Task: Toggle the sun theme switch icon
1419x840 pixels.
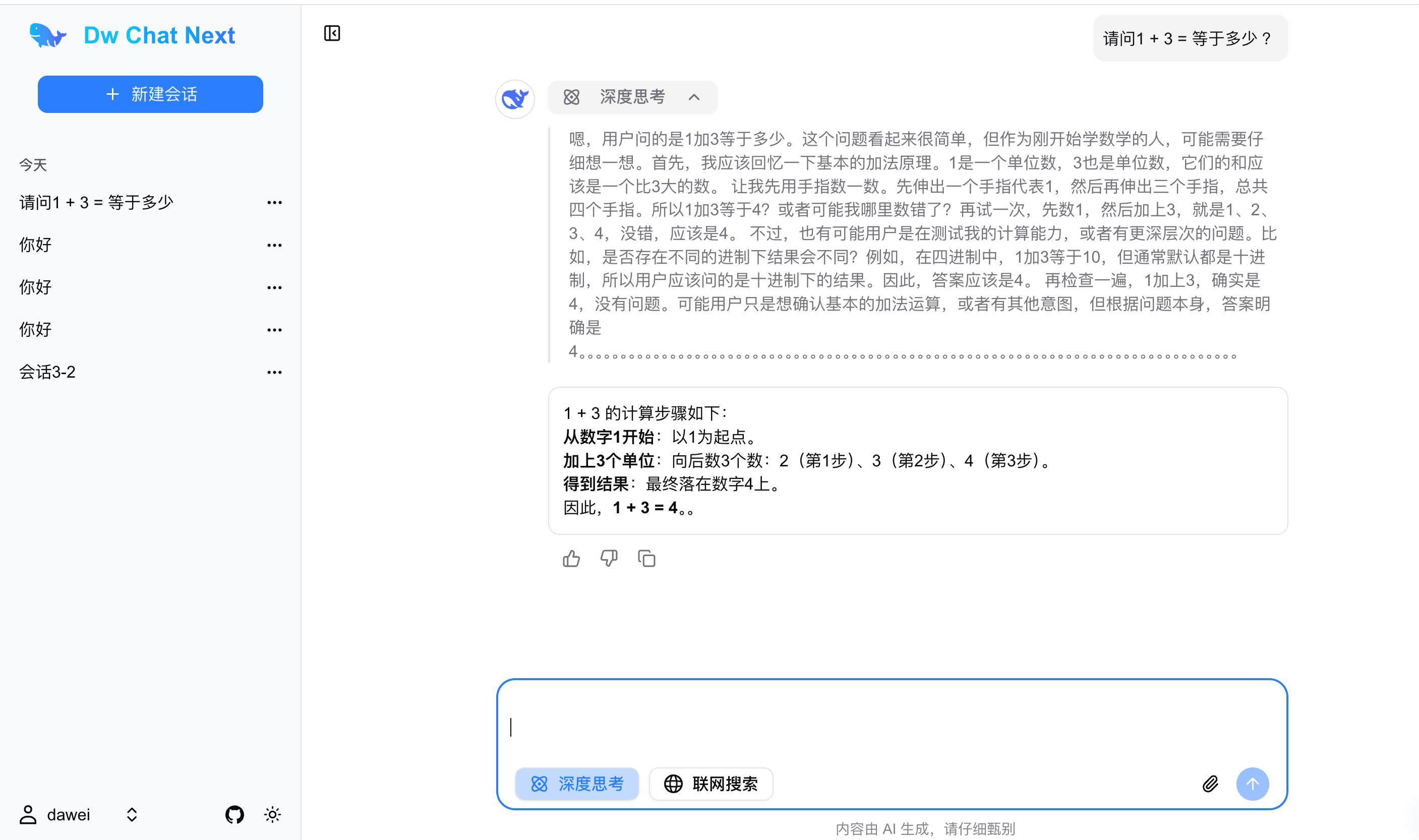Action: click(x=272, y=814)
